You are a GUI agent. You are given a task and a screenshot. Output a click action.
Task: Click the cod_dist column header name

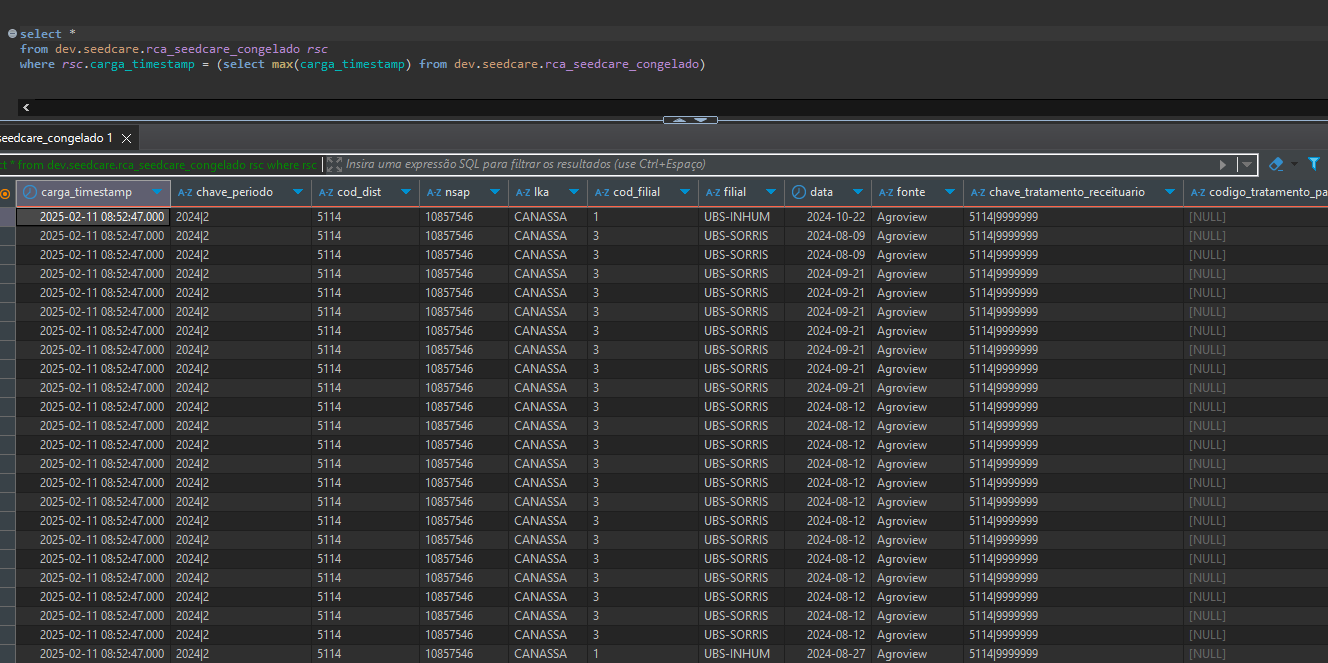point(359,192)
